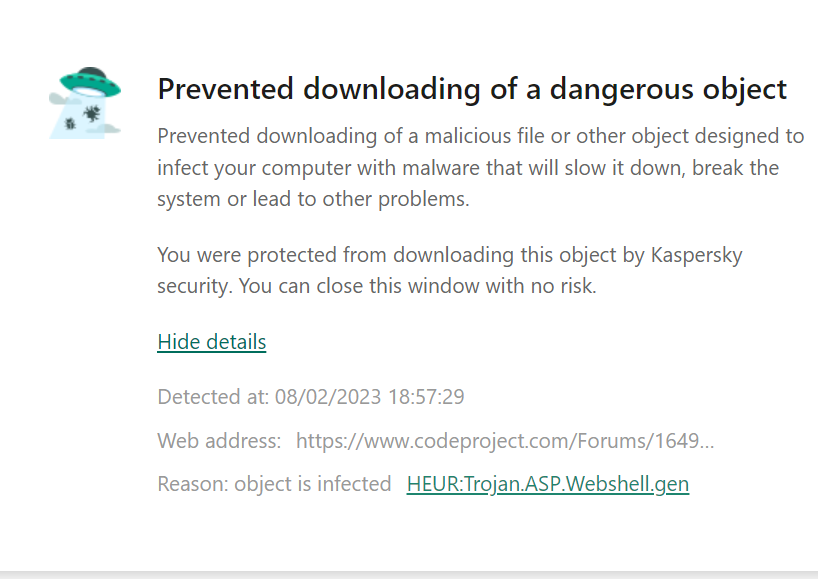
Task: Click the word Kaspersky in the message
Action: point(696,255)
